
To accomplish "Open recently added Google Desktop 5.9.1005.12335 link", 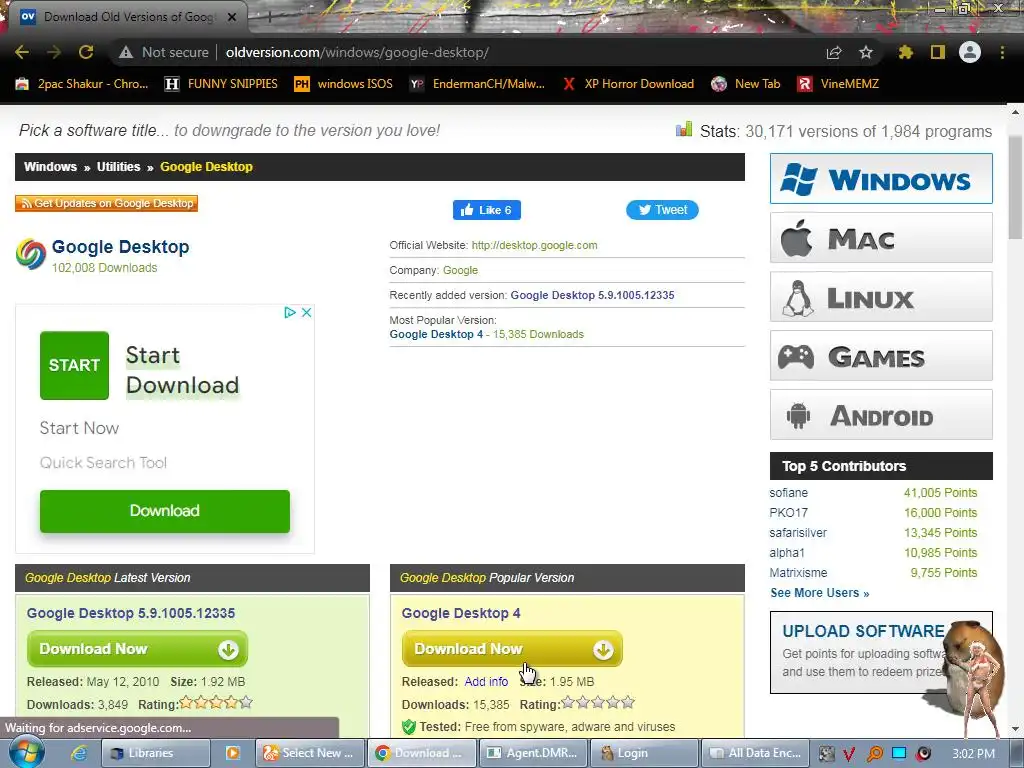I will (x=592, y=295).
